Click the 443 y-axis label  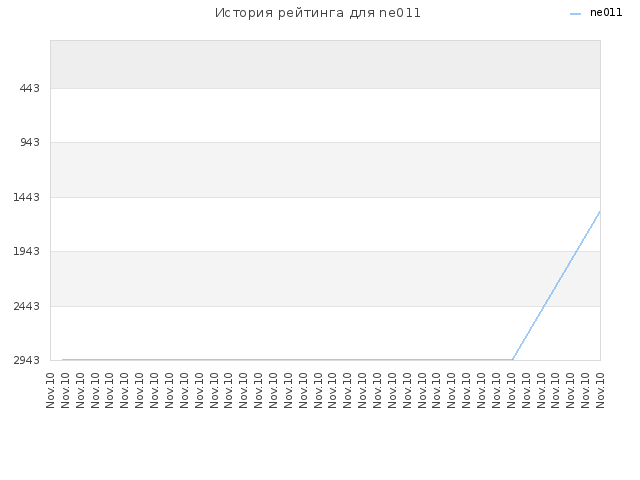(30, 88)
